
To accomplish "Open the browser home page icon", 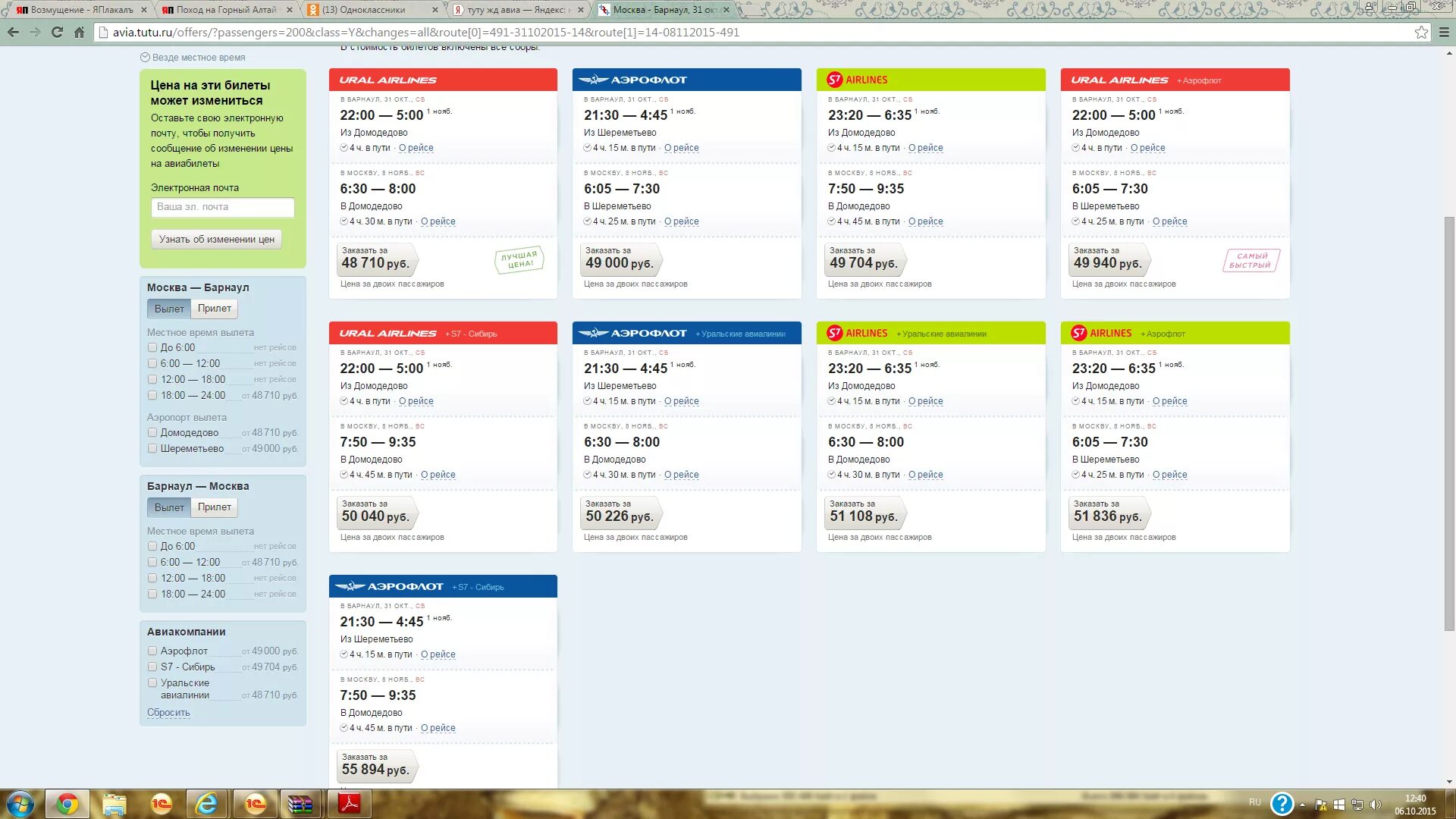I will (x=79, y=33).
